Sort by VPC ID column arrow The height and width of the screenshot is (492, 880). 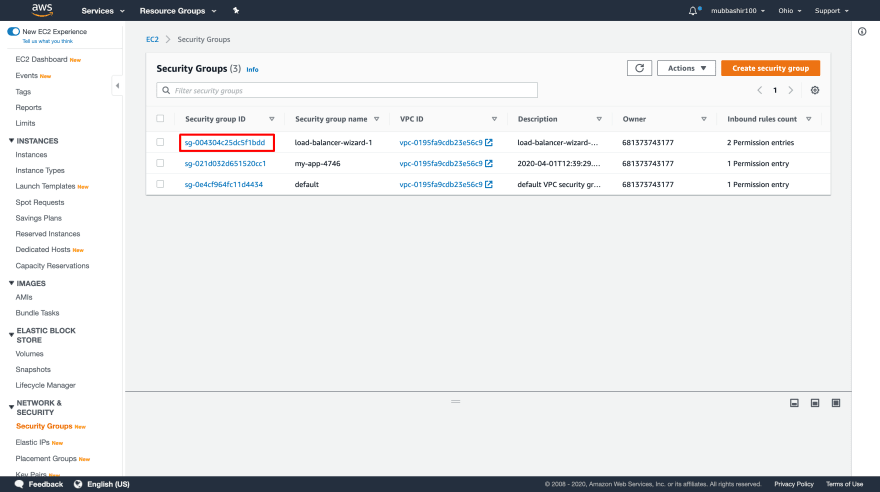[x=494, y=119]
